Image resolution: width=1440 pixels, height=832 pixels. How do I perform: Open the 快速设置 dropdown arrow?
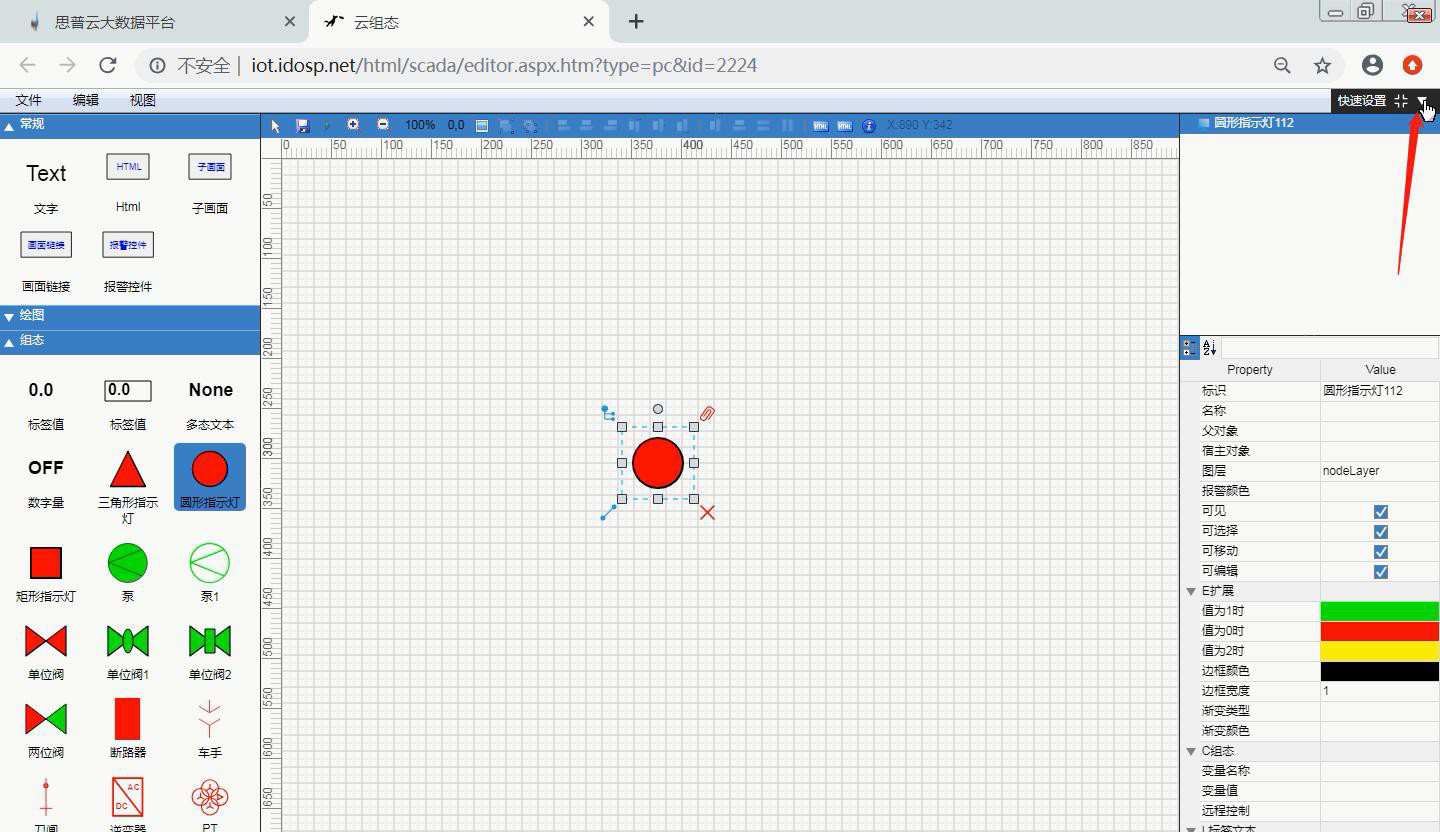click(x=1422, y=101)
